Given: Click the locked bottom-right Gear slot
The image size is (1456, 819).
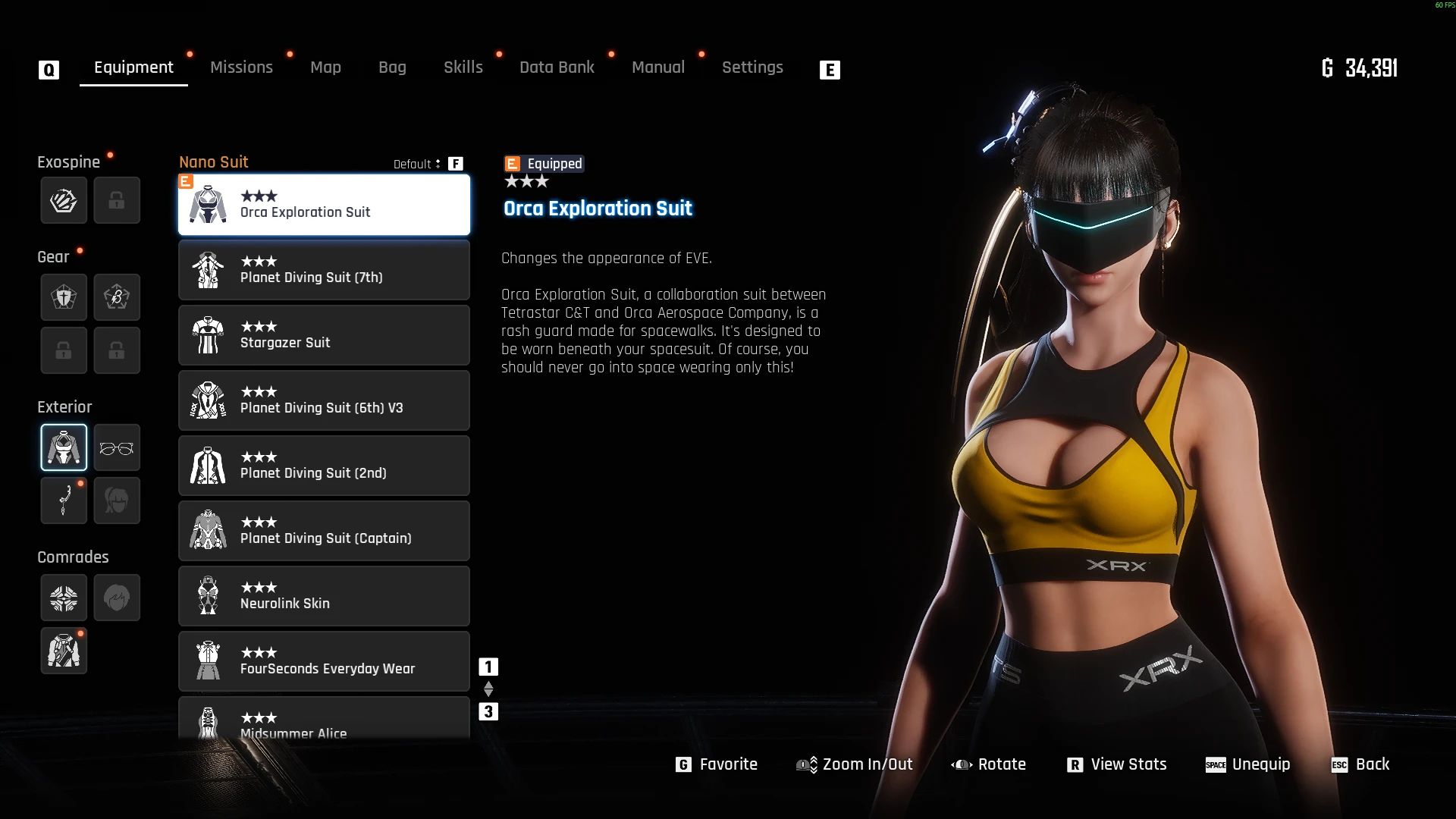Looking at the screenshot, I should pos(117,350).
